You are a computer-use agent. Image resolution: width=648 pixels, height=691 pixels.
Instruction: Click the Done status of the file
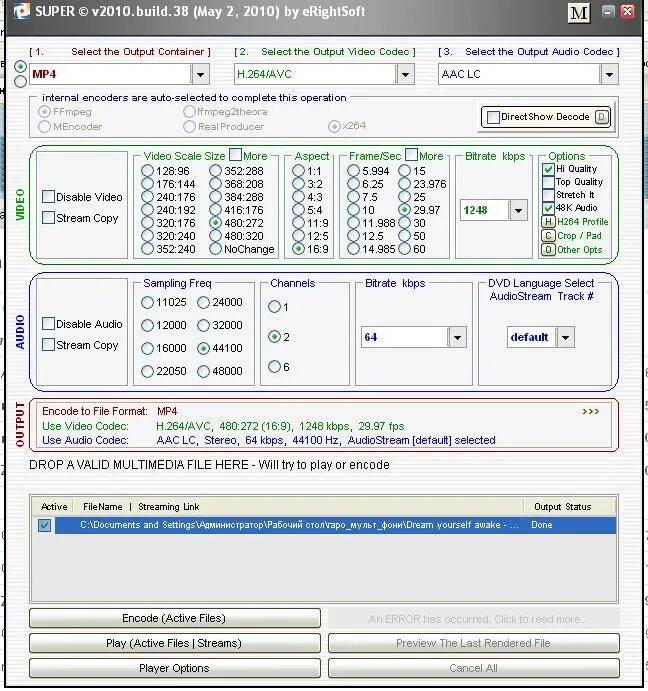tap(542, 525)
